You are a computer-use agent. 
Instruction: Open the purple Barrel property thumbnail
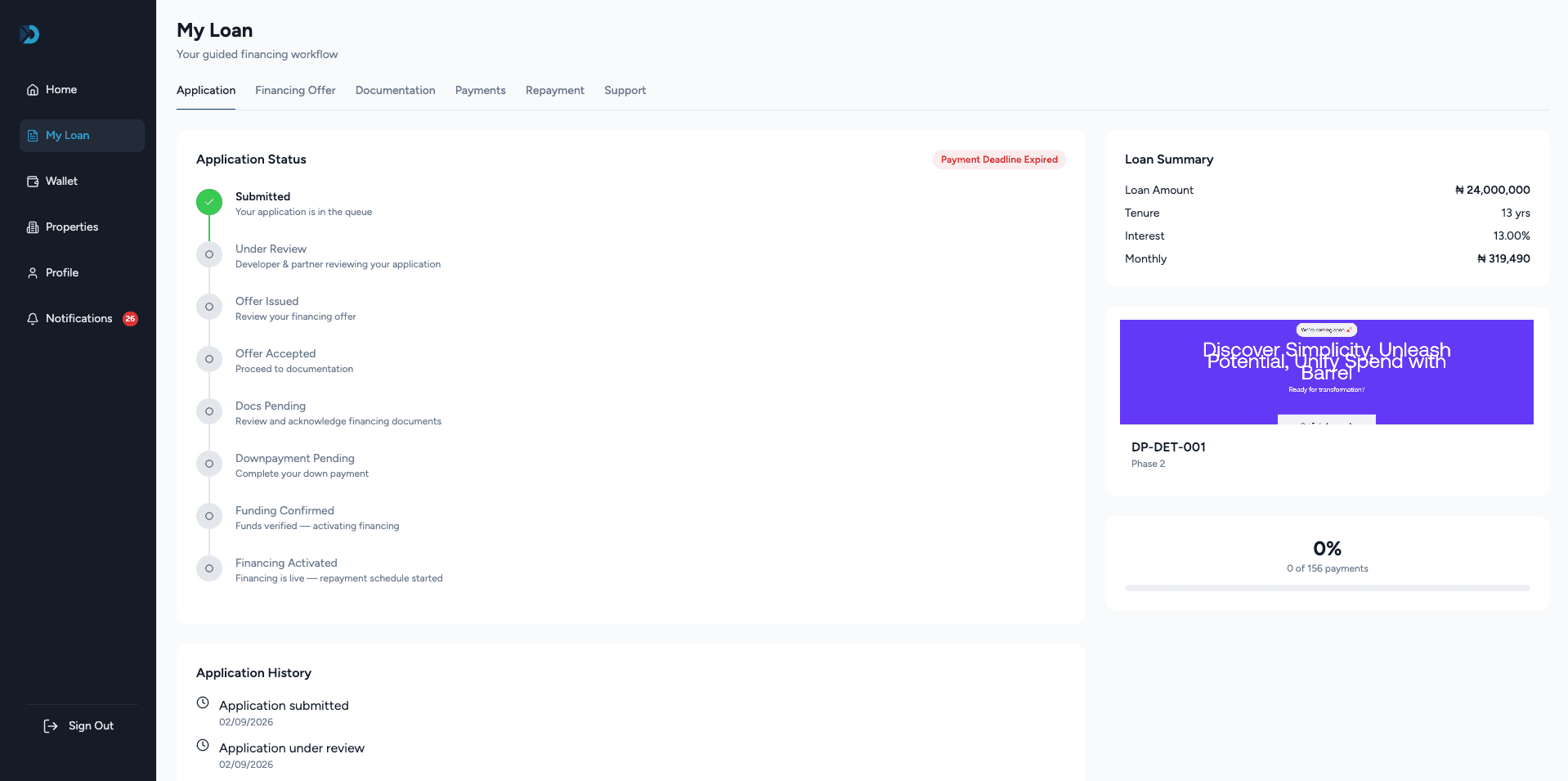1327,372
